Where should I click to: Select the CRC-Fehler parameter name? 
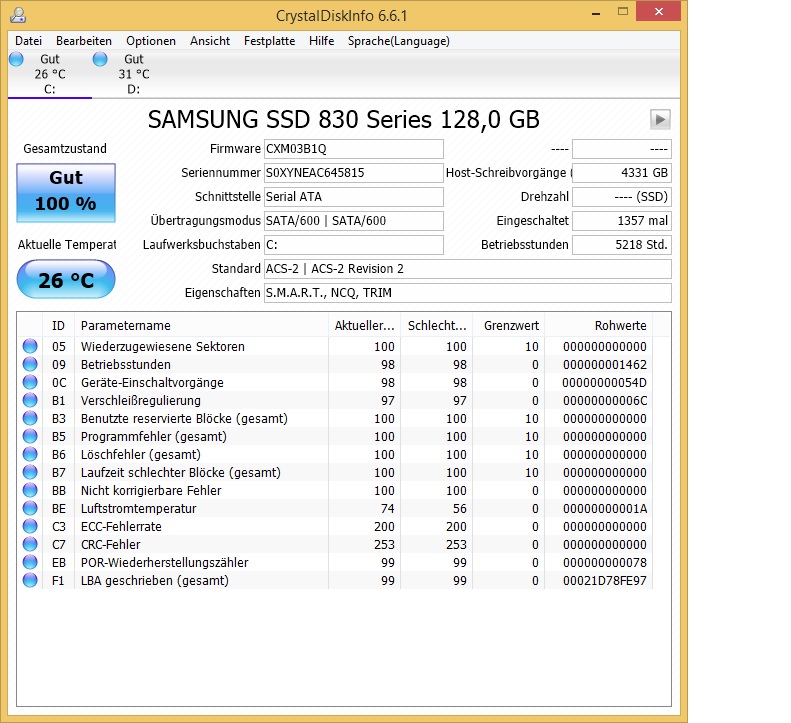110,544
